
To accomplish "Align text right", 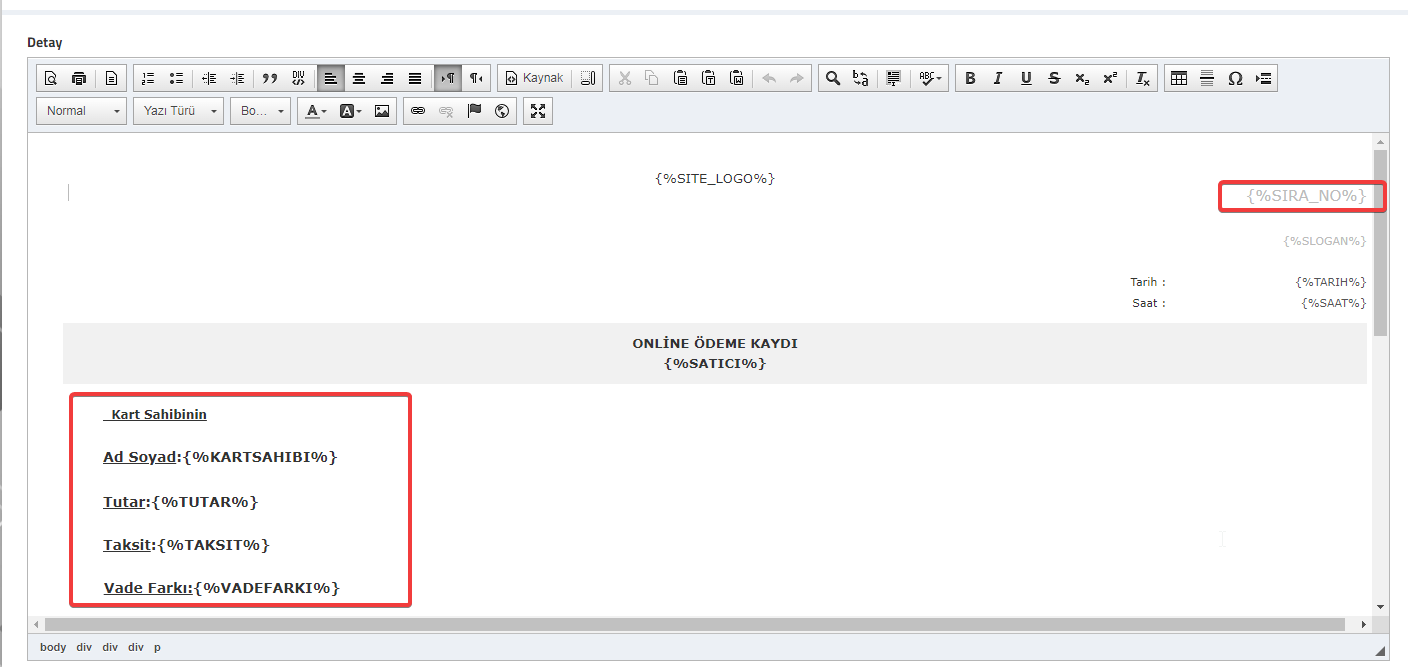I will (387, 78).
